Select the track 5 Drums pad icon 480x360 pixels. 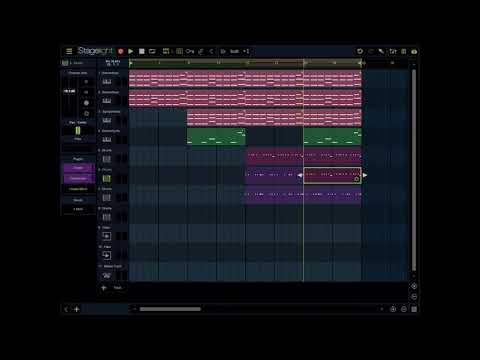(107, 159)
